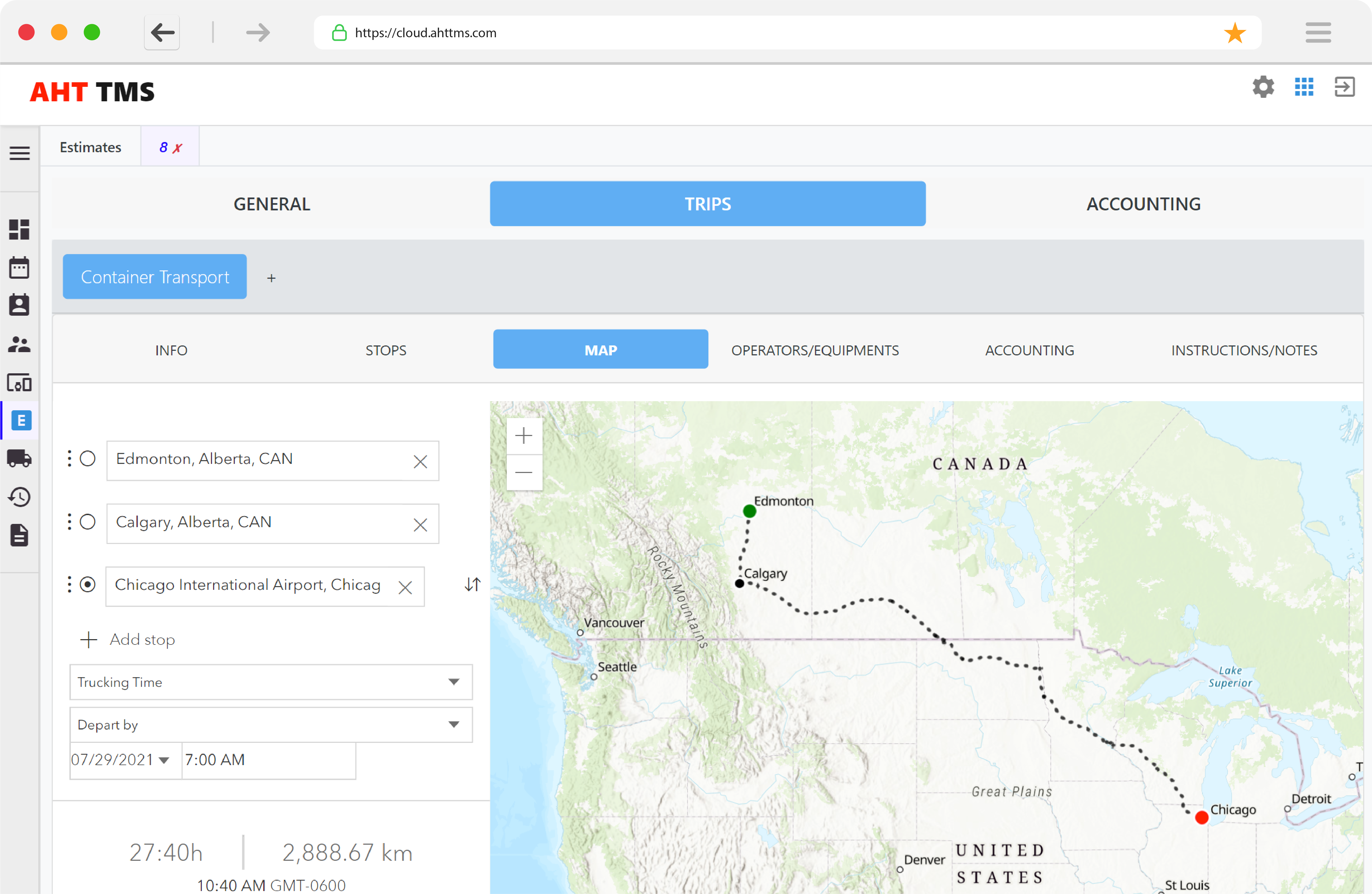Click the 10:40 AM GMT-0600 arrival text
The height and width of the screenshot is (894, 1372).
(272, 885)
